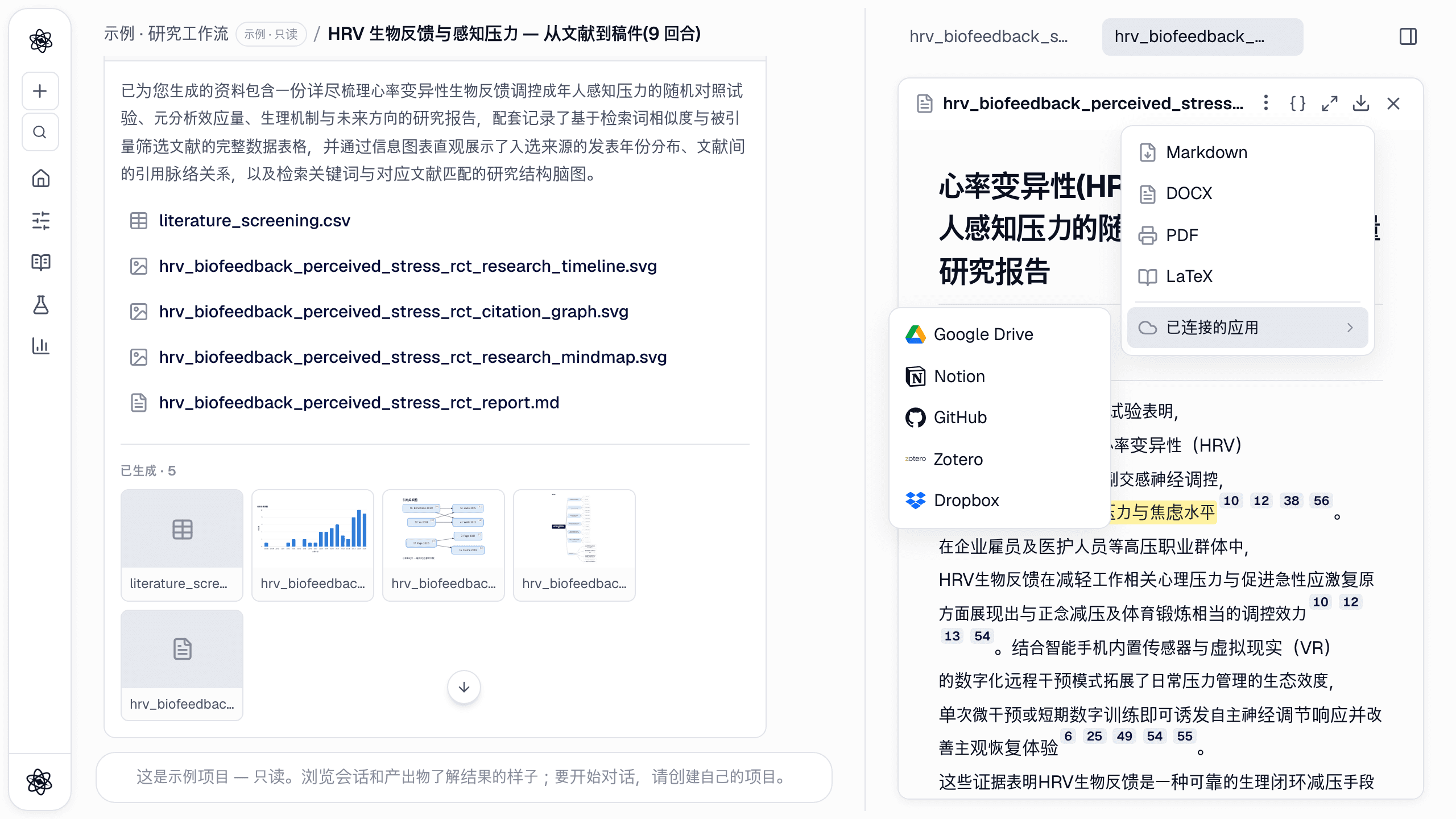The width and height of the screenshot is (1456, 819).
Task: Export the report as DOCX
Action: click(x=1247, y=193)
